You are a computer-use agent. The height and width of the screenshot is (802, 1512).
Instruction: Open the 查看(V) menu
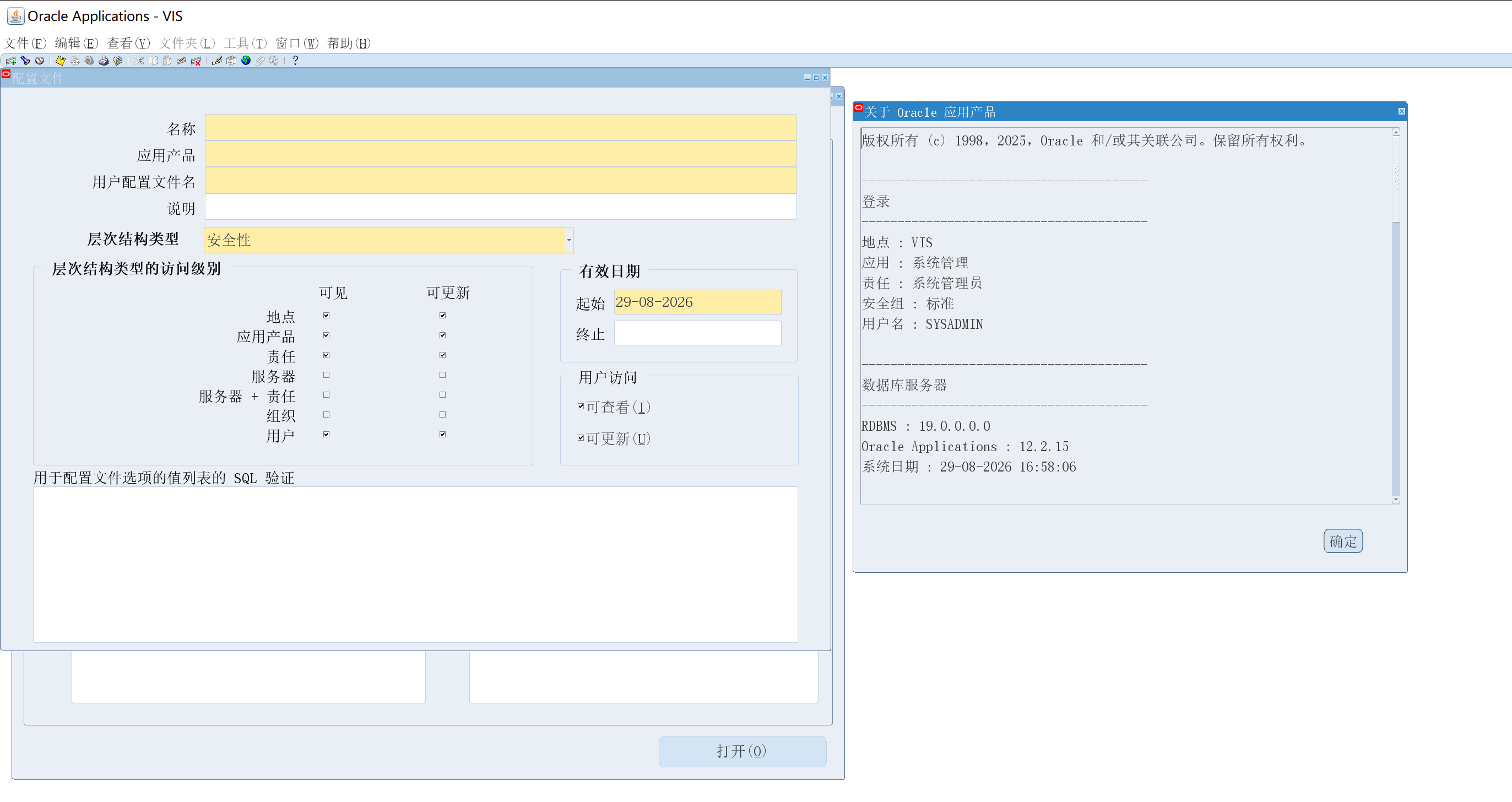(128, 44)
